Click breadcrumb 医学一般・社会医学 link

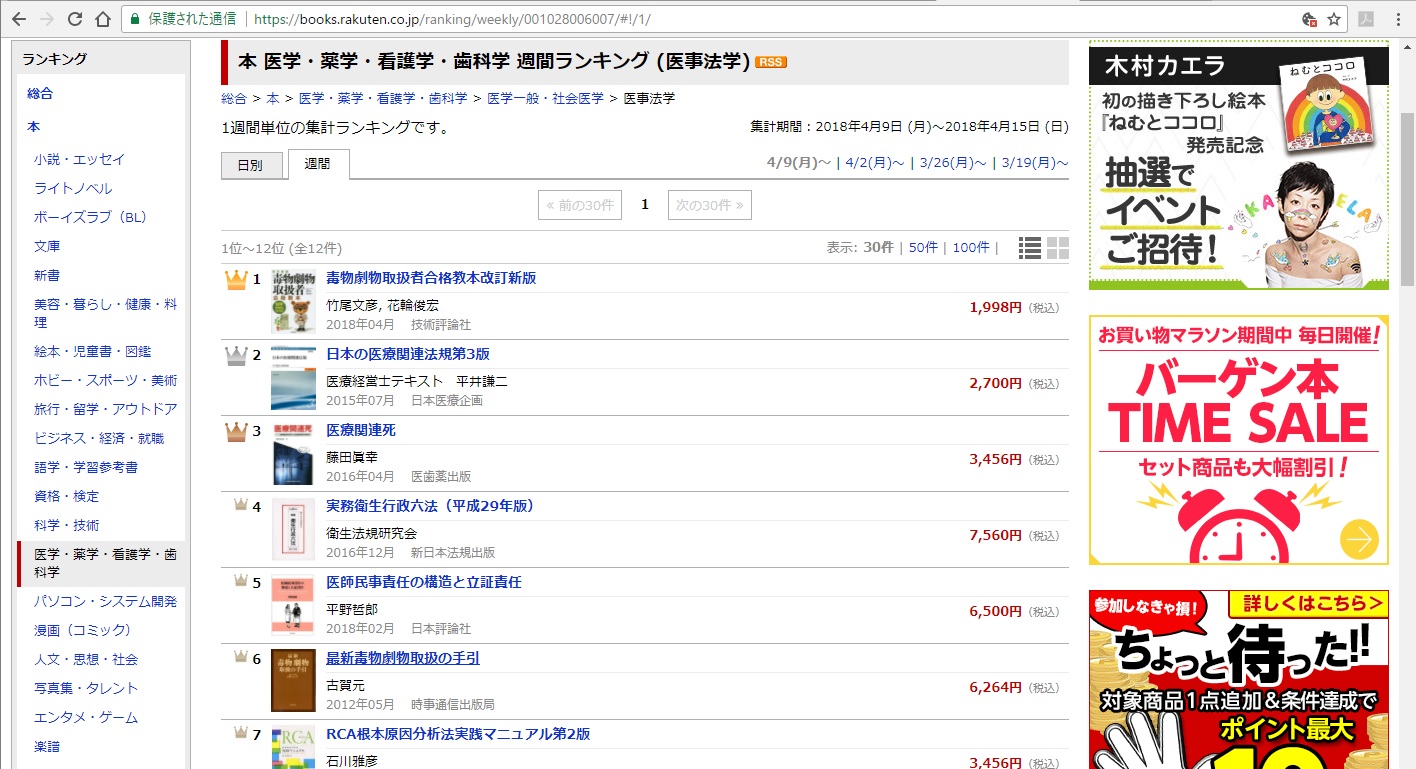point(545,98)
